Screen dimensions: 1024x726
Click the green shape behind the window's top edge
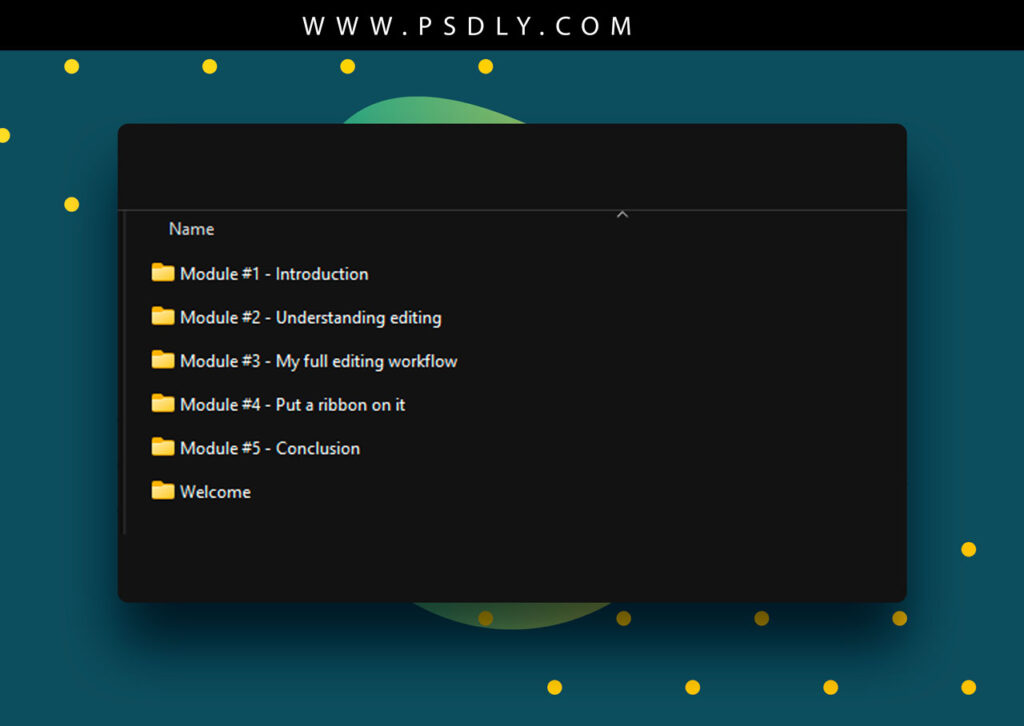coord(430,112)
